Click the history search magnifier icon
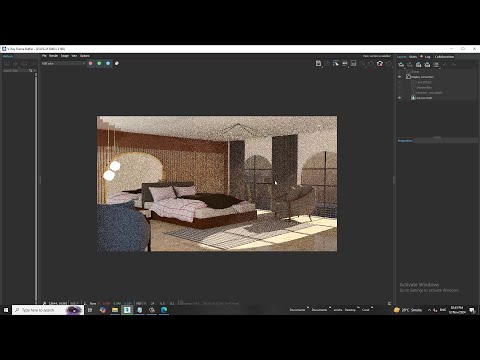Image resolution: width=480 pixels, height=360 pixels. coord(31,71)
